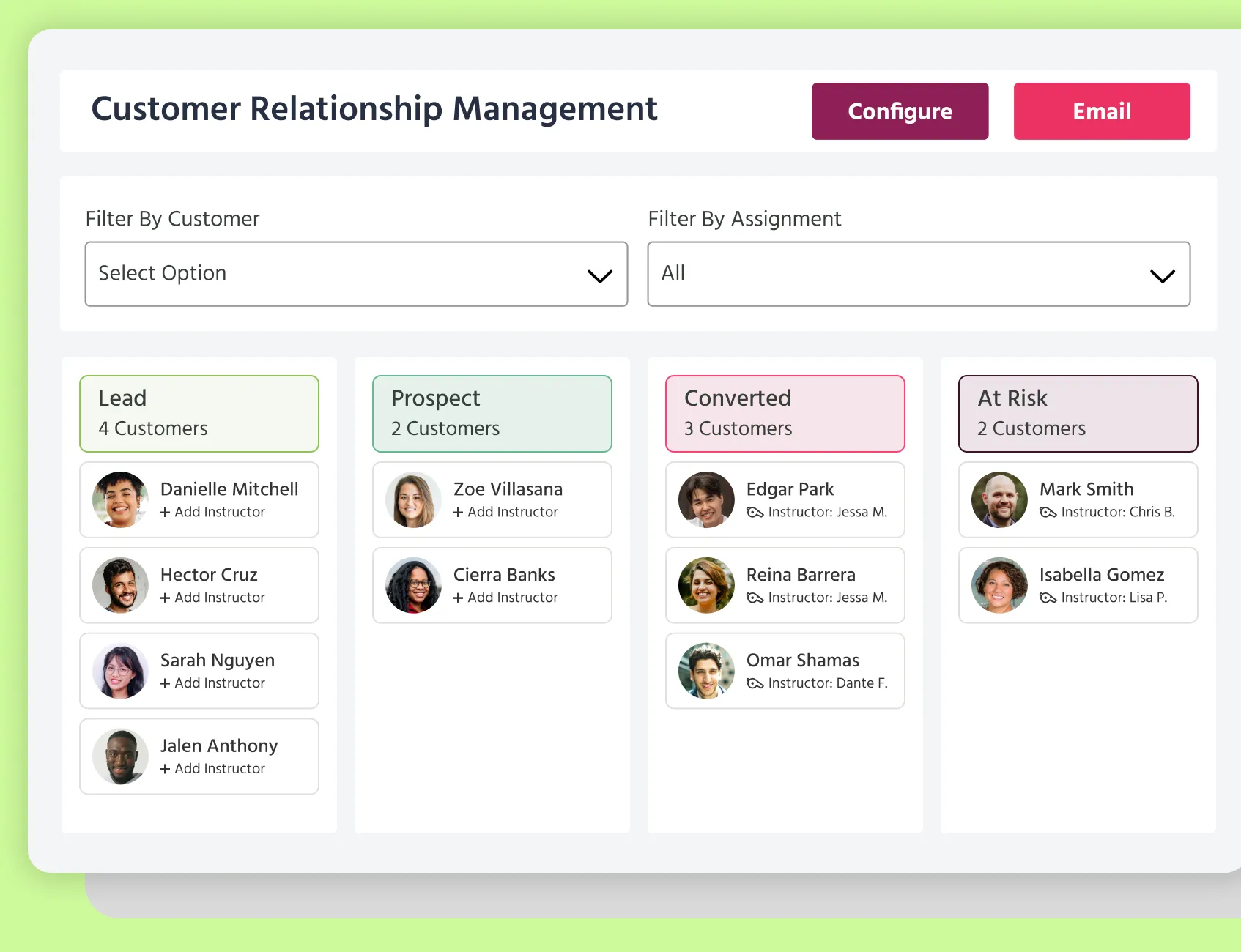Add Instructor for Zoe Villasana

[505, 512]
